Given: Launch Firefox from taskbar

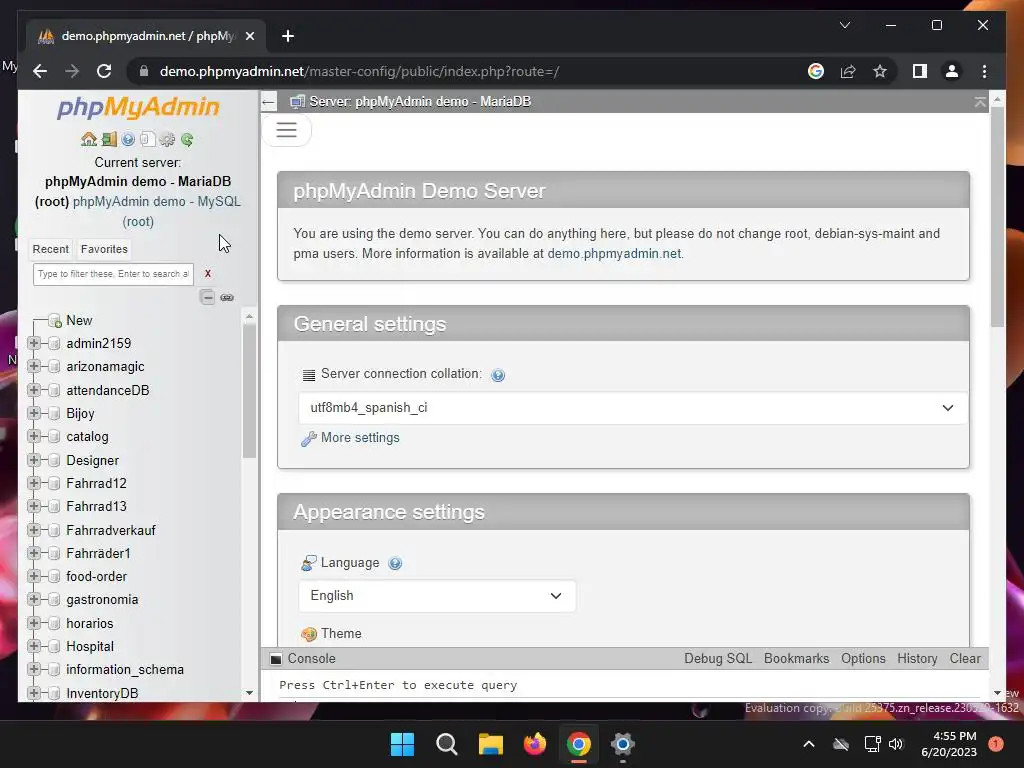Looking at the screenshot, I should (535, 744).
